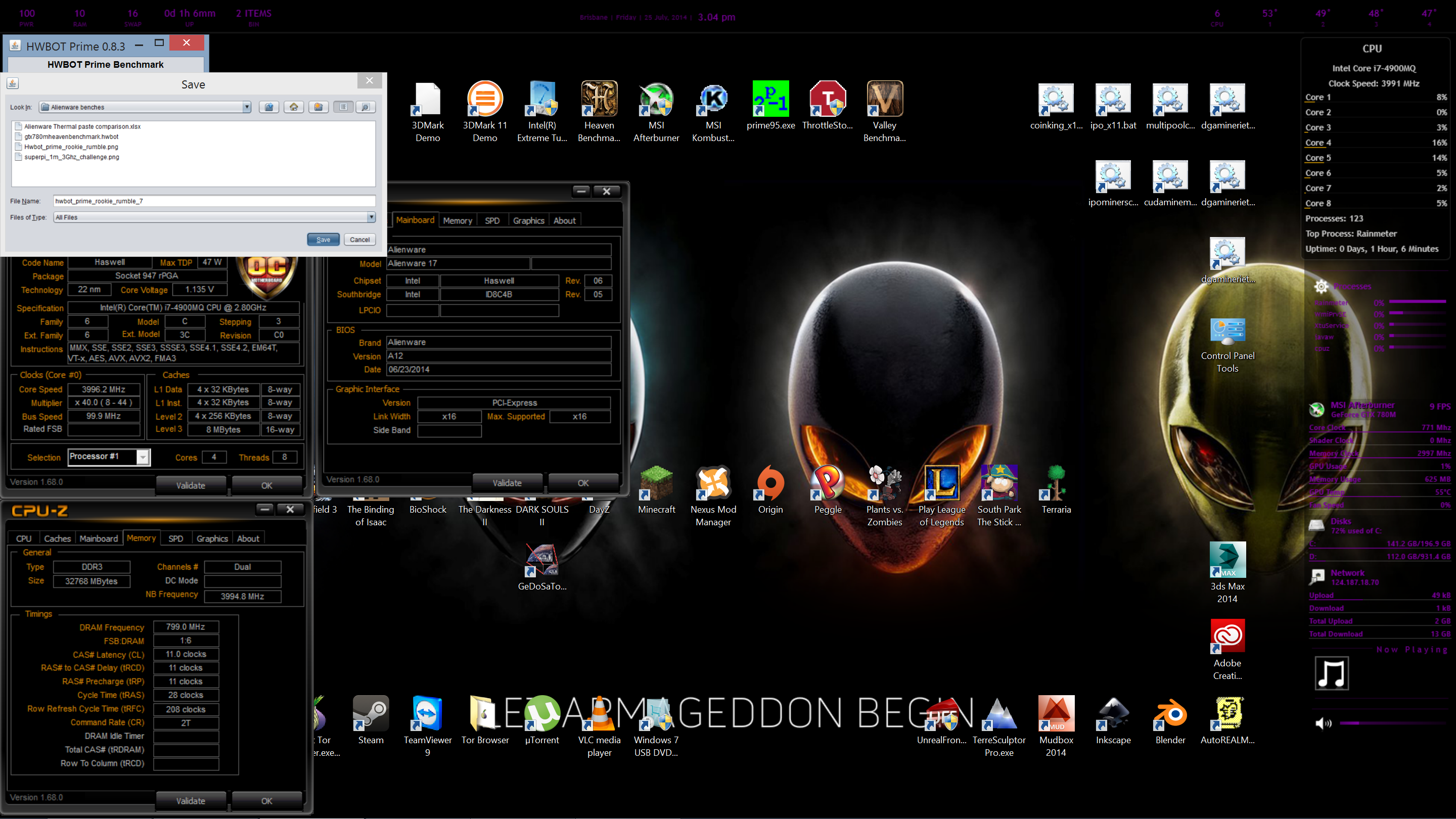1456x819 pixels.
Task: Open Memory tab in Mainboard CPU-Z window
Action: point(457,220)
